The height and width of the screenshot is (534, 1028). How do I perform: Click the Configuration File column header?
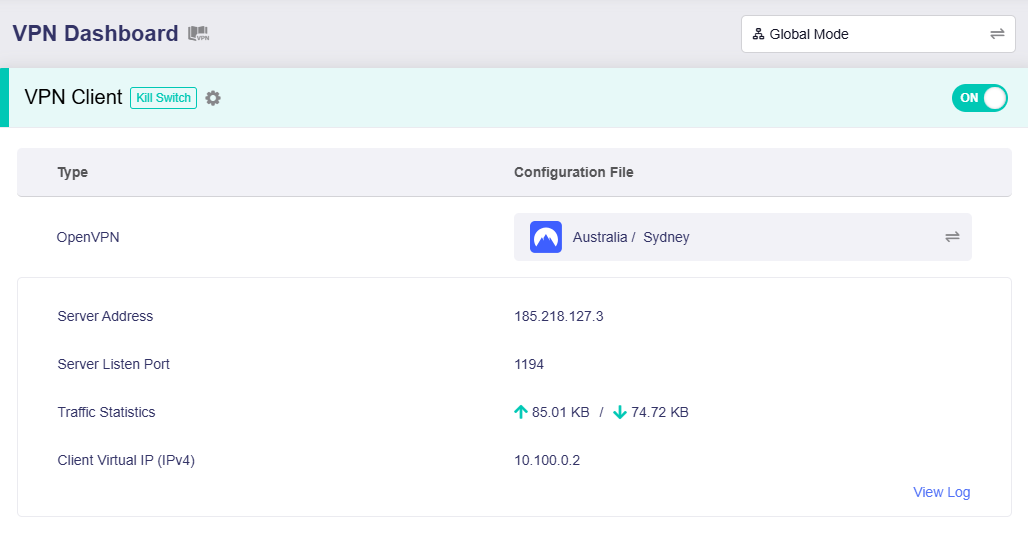(x=573, y=172)
